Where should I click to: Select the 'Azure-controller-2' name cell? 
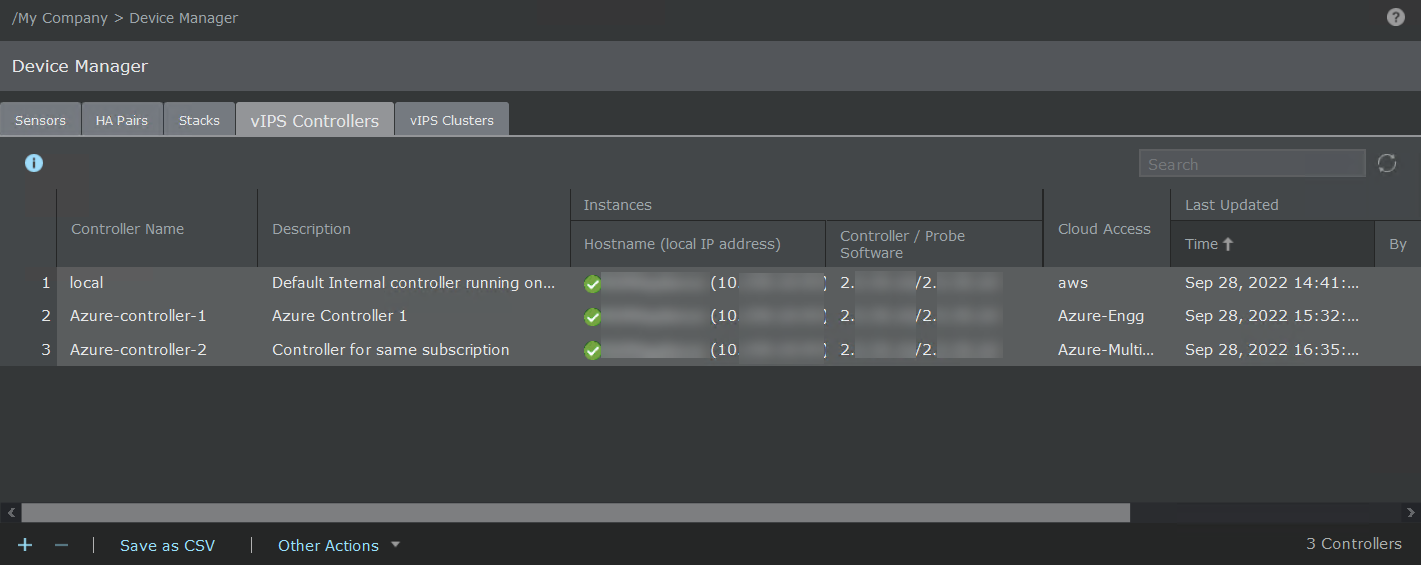pos(138,350)
